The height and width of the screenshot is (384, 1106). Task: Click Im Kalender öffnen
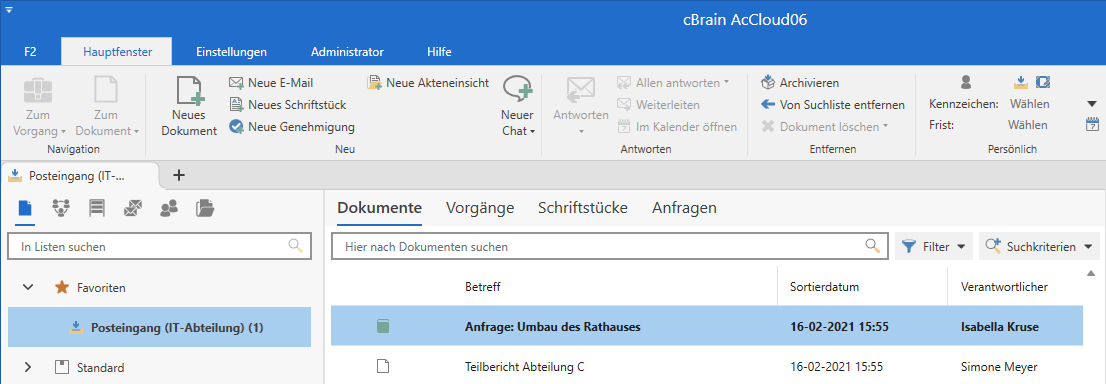pos(677,127)
